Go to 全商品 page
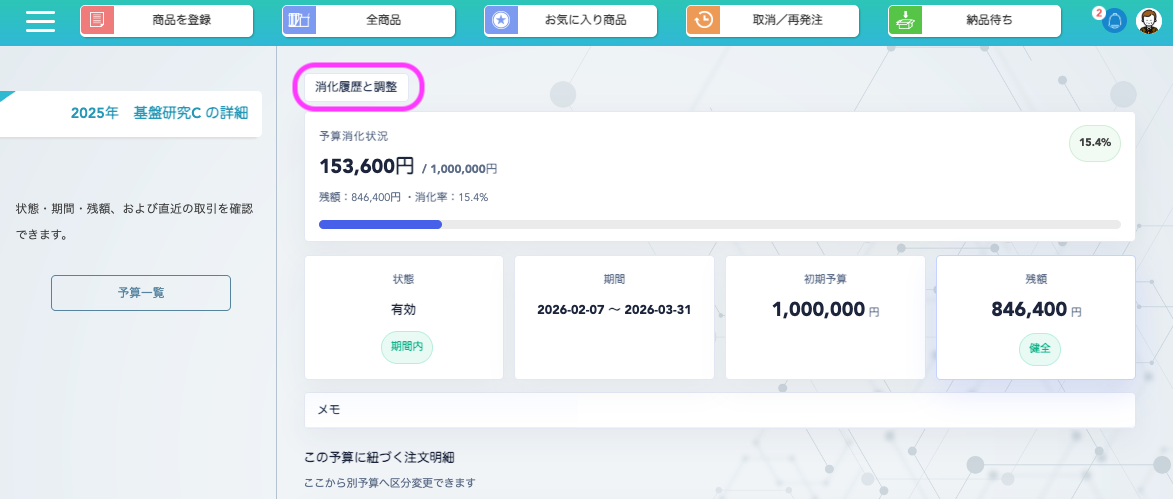This screenshot has height=499, width=1173. point(385,21)
